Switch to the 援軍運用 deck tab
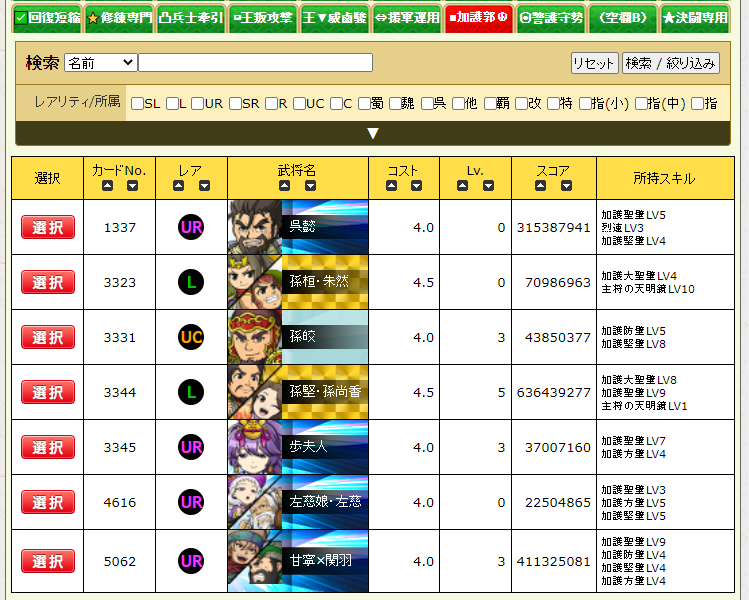This screenshot has width=749, height=600. pyautogui.click(x=407, y=18)
